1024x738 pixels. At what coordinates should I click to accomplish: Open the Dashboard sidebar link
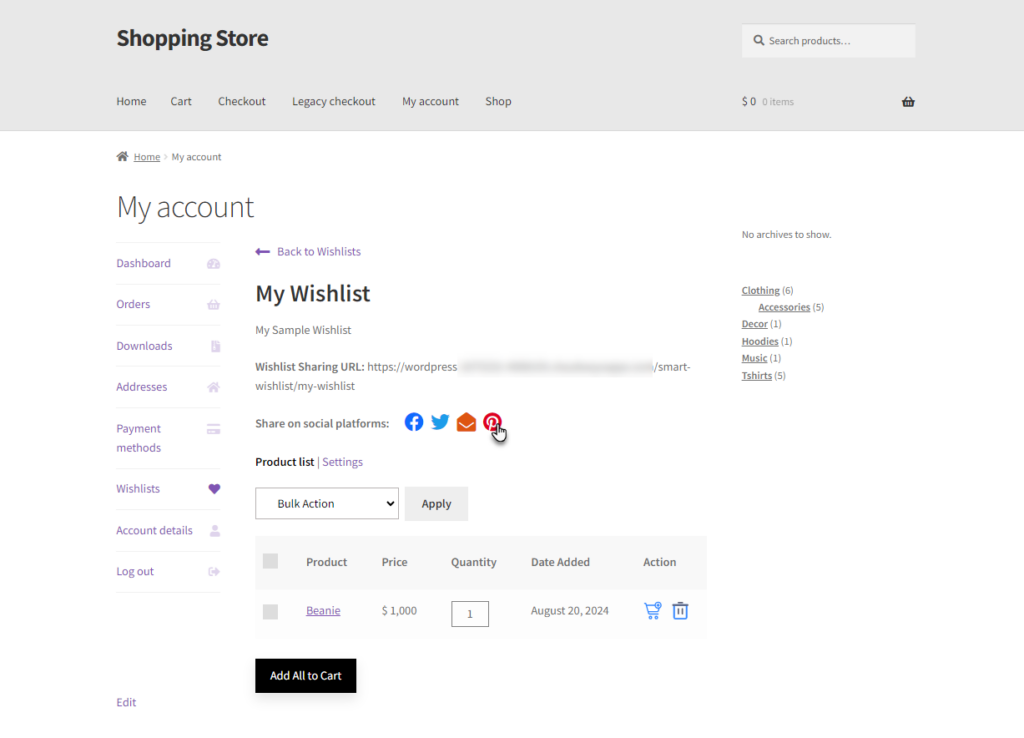(x=143, y=263)
